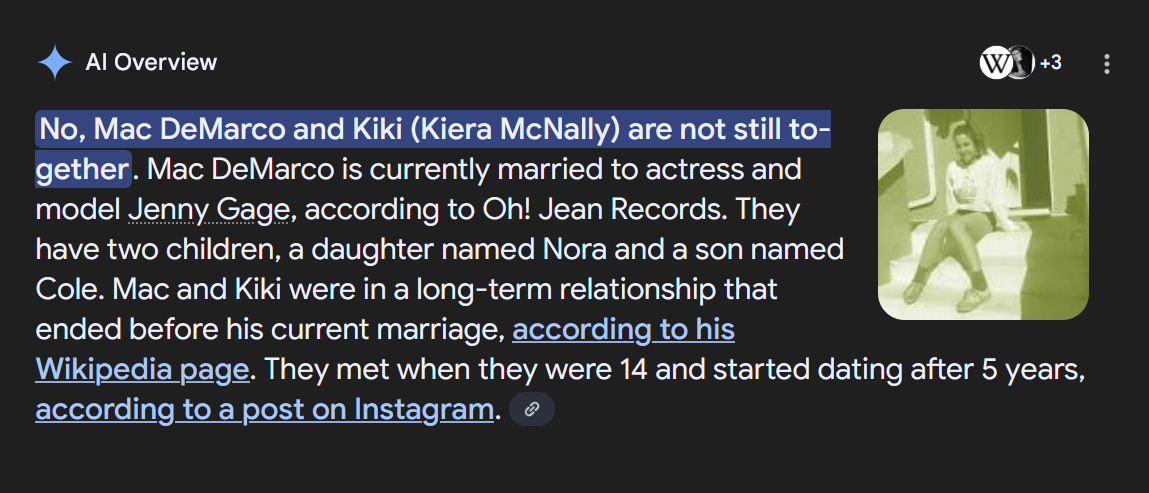This screenshot has width=1149, height=493.
Task: Click the link chip icon ending the paragraph
Action: 532,409
